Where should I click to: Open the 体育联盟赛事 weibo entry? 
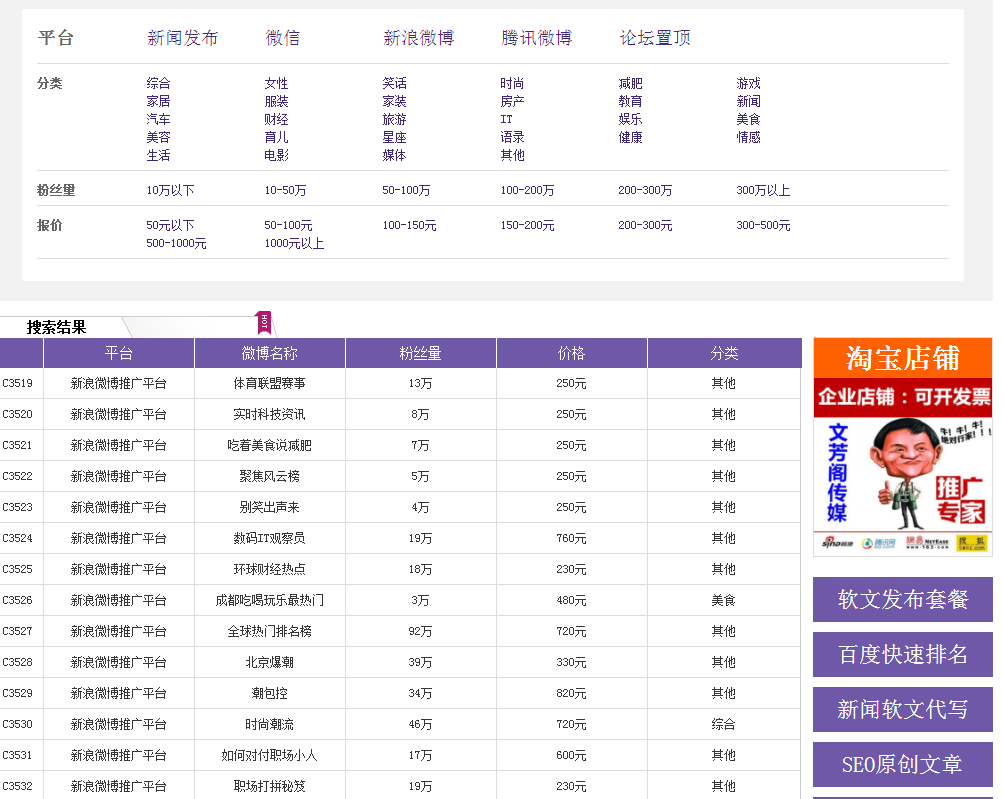point(269,384)
